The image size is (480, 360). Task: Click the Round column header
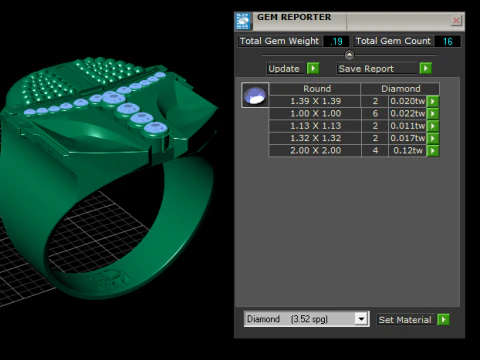click(315, 89)
